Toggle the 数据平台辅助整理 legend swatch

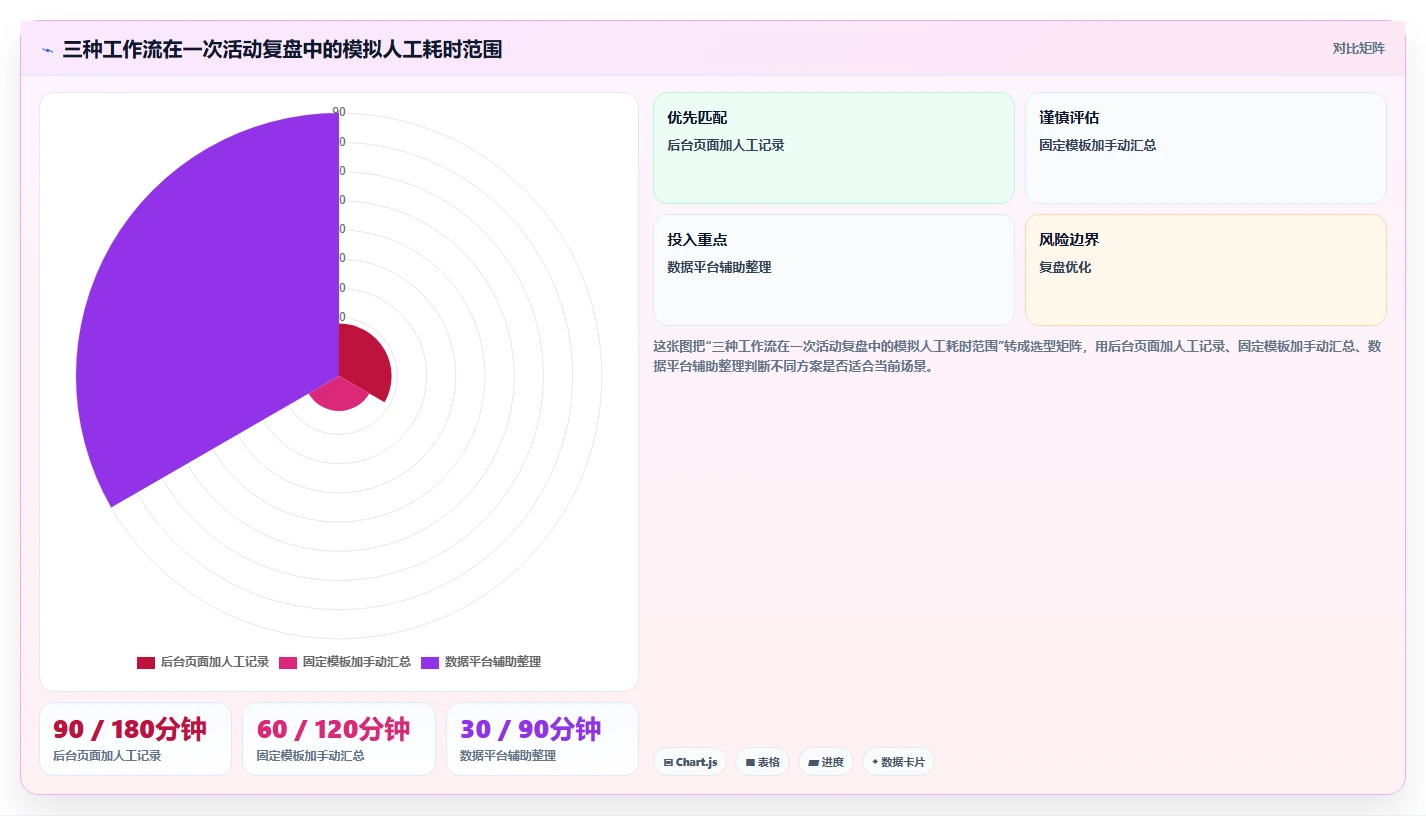pos(430,662)
